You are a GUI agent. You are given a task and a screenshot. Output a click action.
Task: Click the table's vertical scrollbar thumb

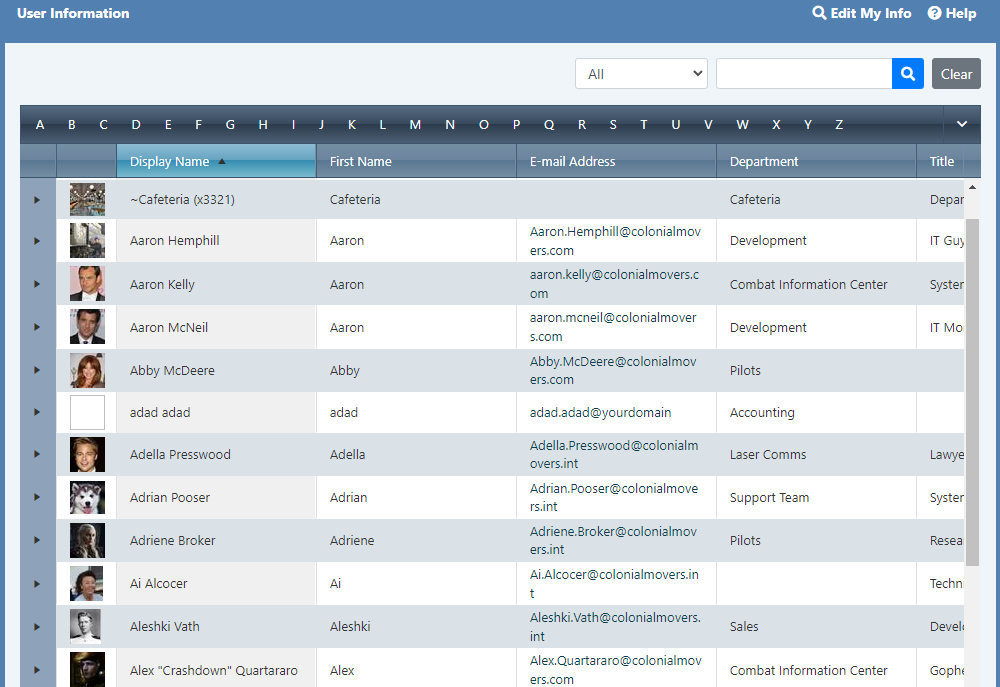point(972,392)
